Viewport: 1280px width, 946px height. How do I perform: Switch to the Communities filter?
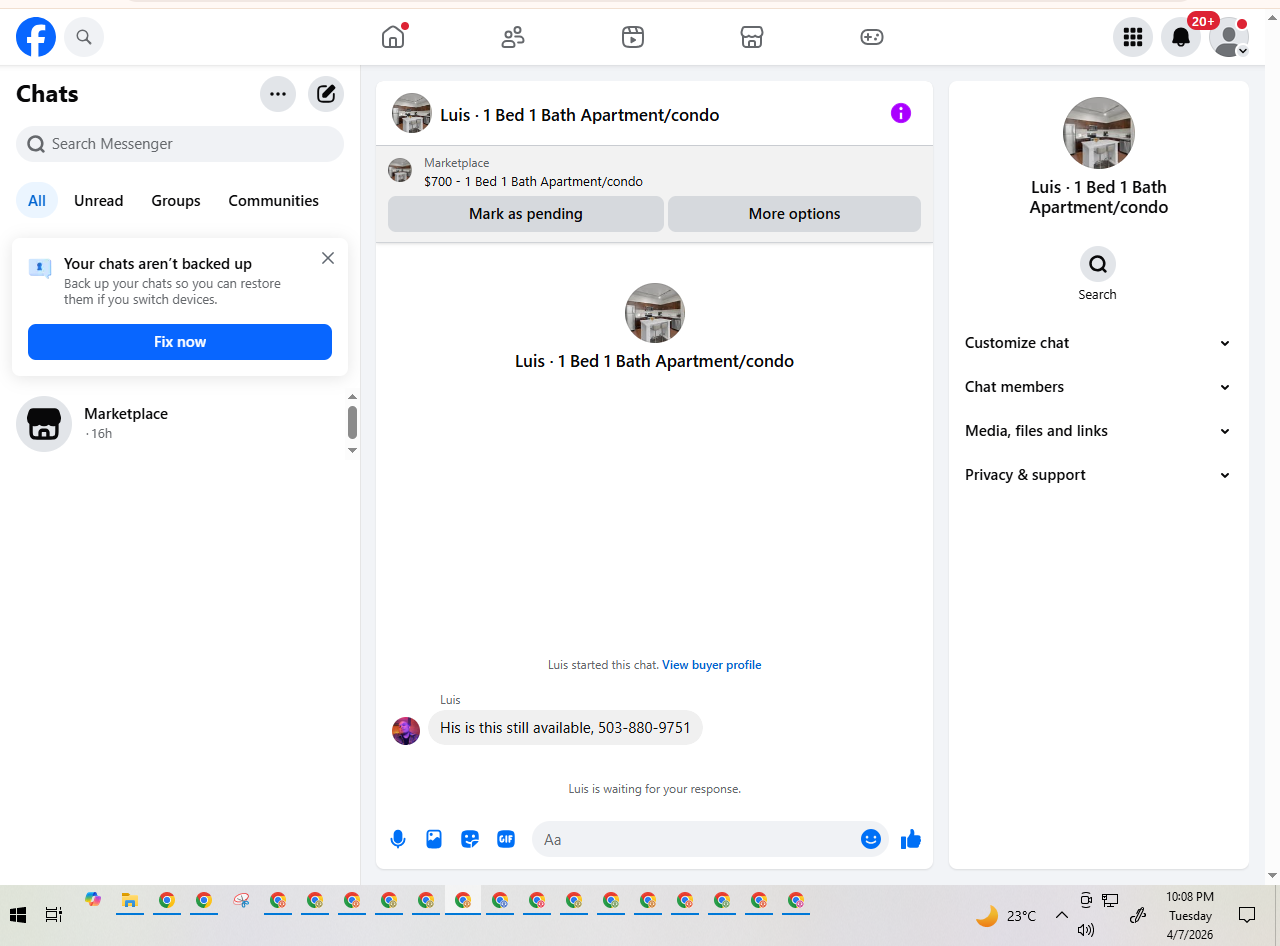(x=274, y=201)
